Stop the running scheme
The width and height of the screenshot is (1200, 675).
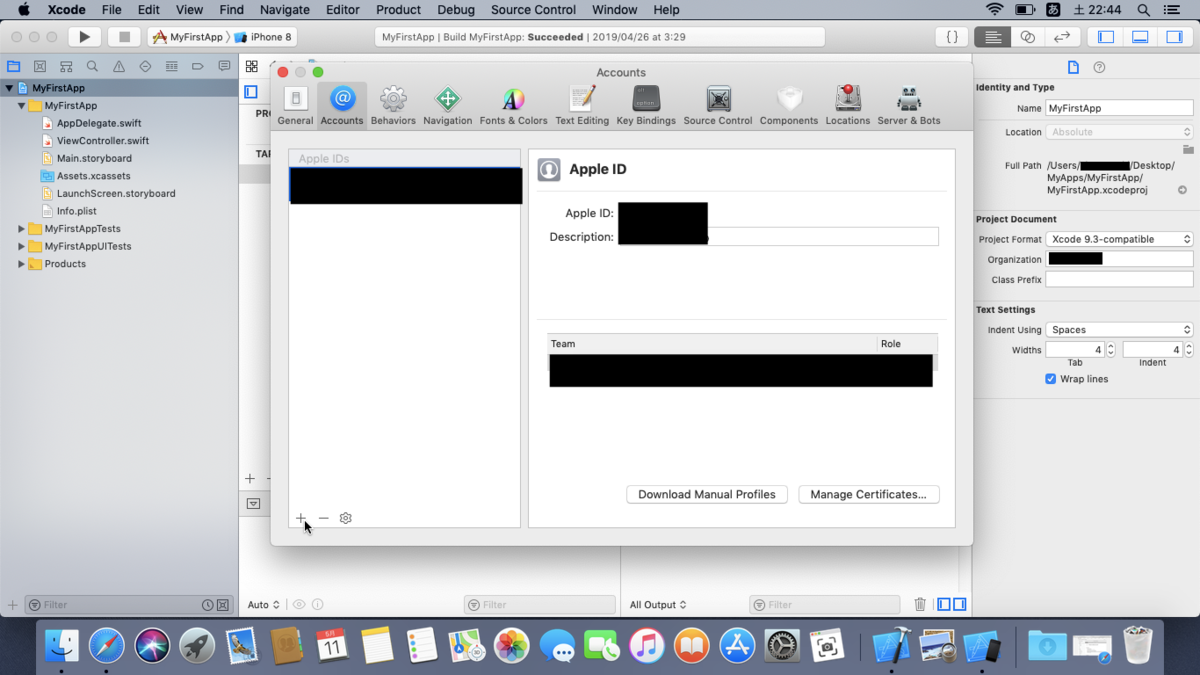pos(124,37)
